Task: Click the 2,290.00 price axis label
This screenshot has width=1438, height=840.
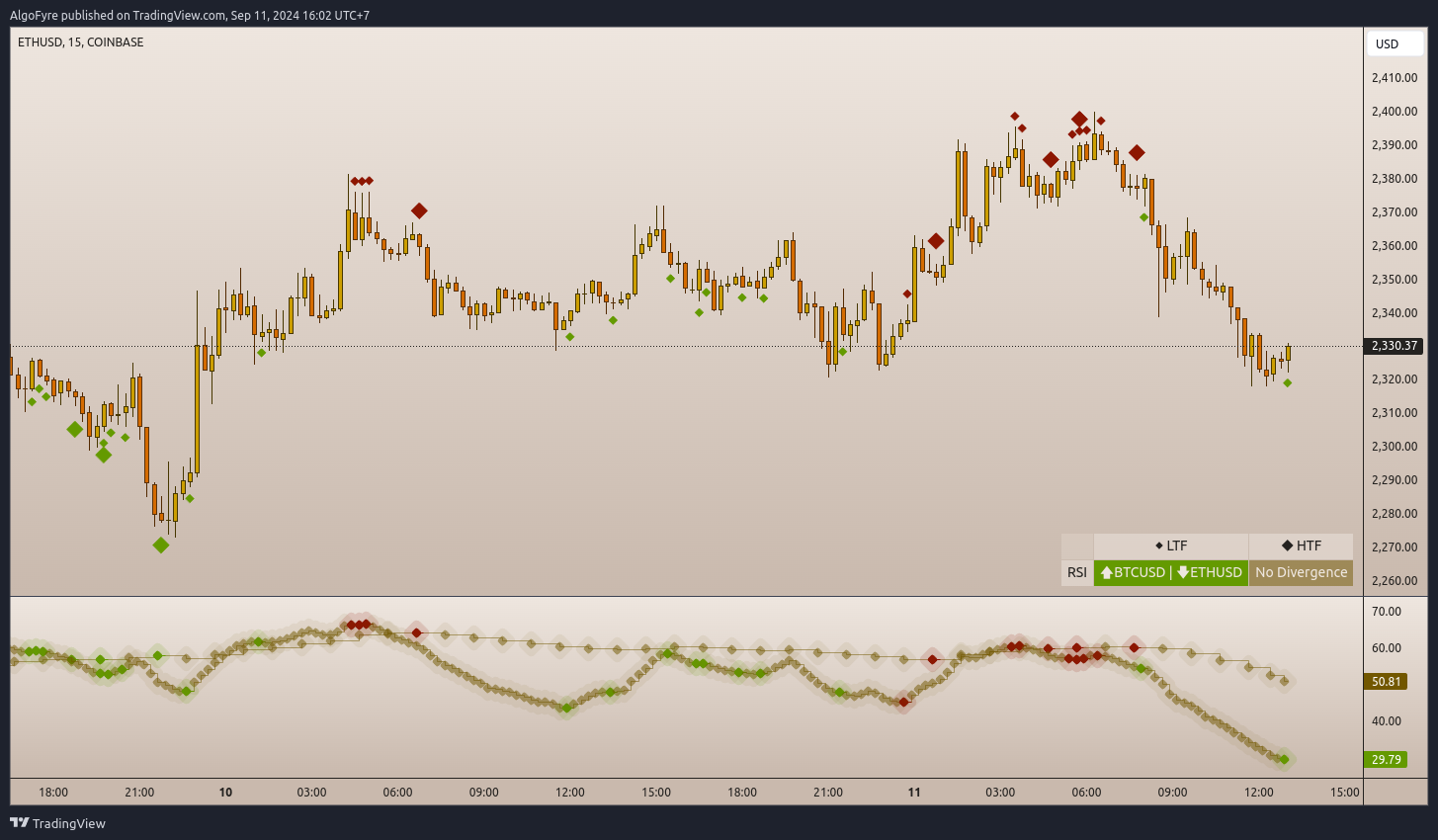Action: (1395, 480)
